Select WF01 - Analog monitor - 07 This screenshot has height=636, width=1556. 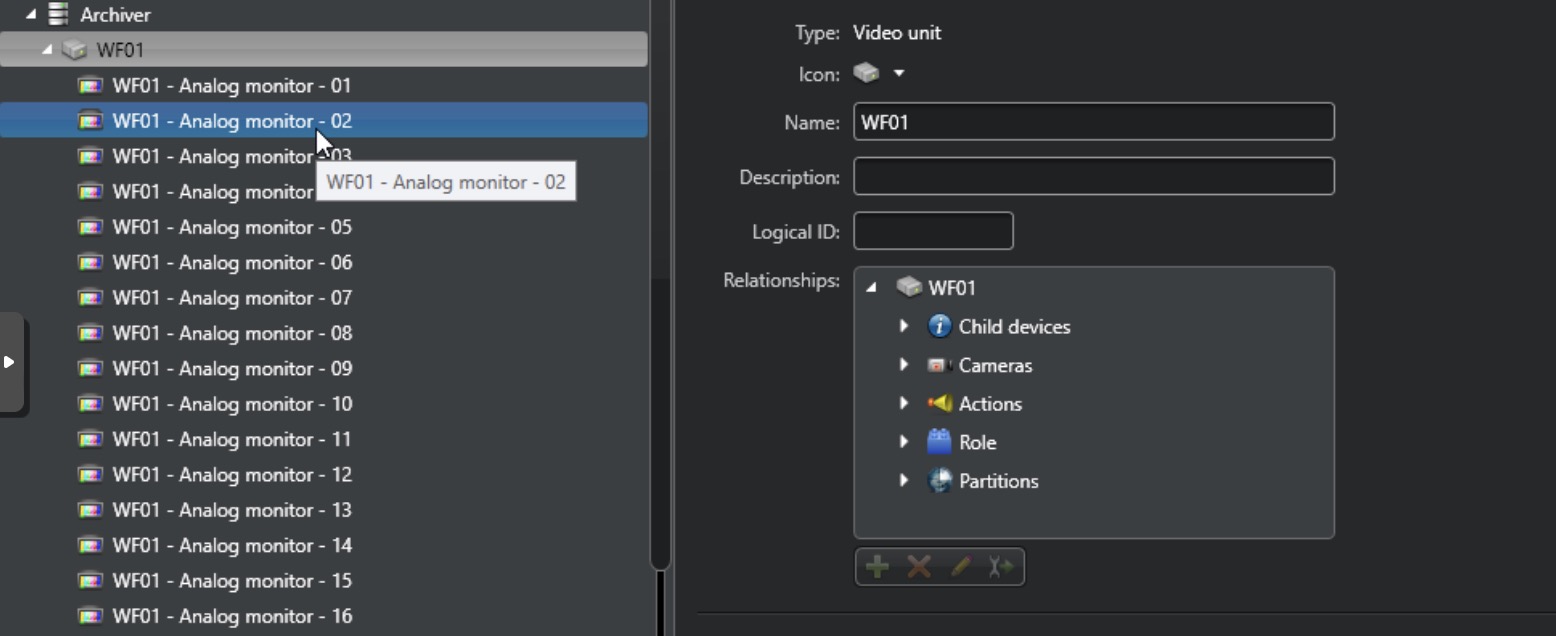click(232, 298)
